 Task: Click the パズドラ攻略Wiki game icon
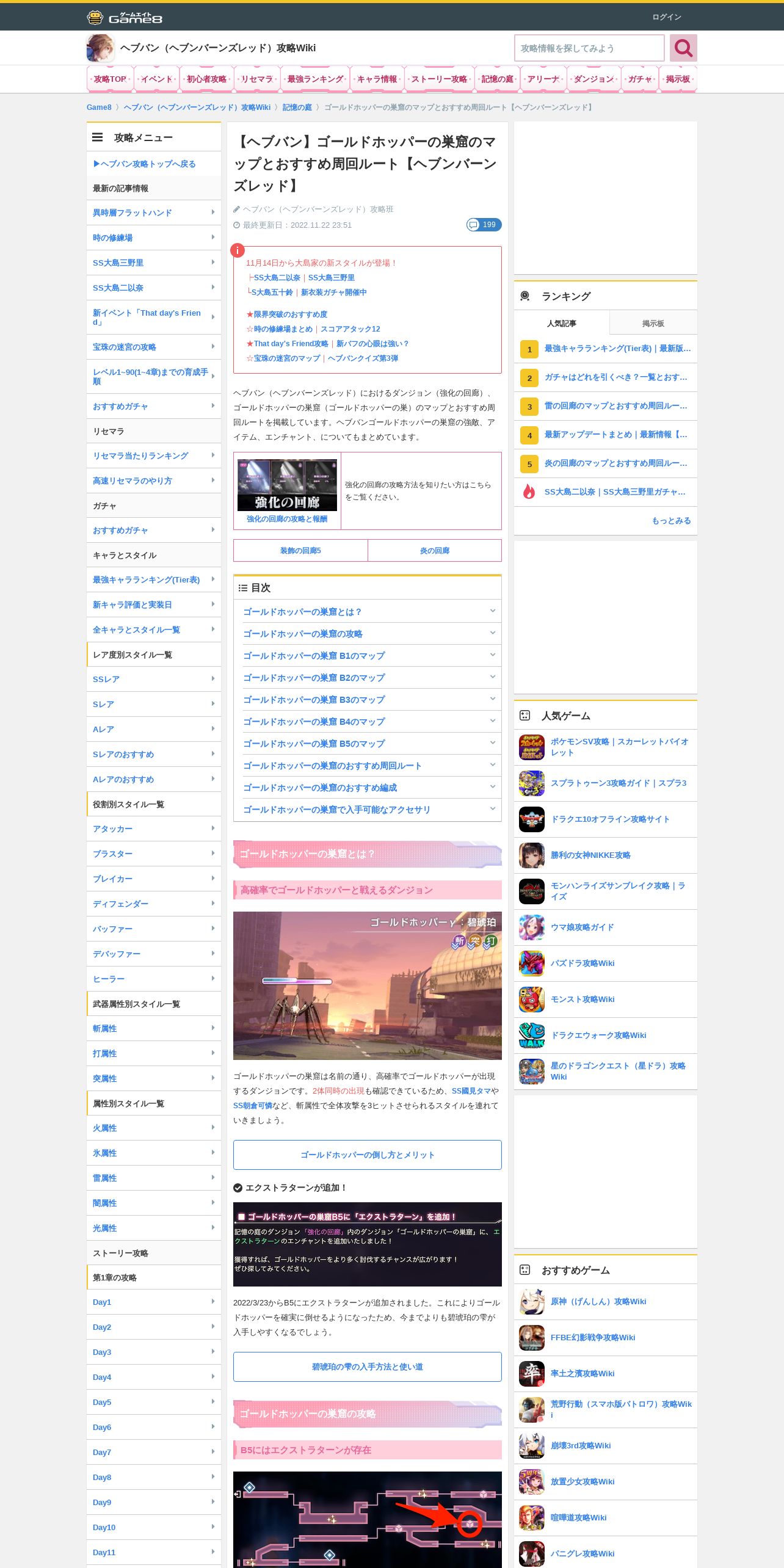[532, 964]
